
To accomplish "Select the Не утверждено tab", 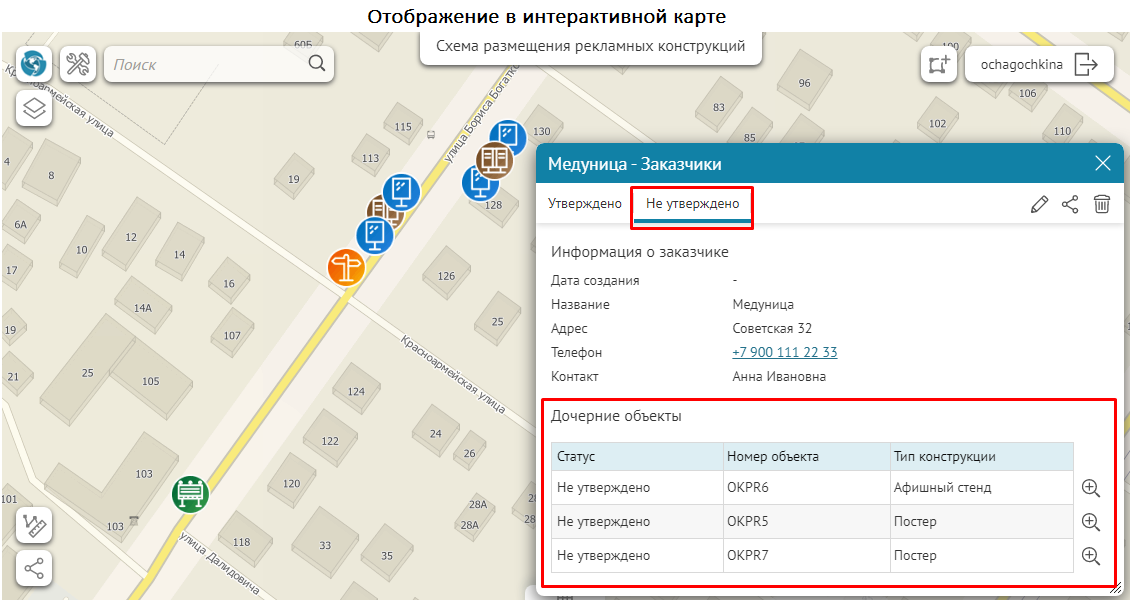I will pyautogui.click(x=692, y=204).
